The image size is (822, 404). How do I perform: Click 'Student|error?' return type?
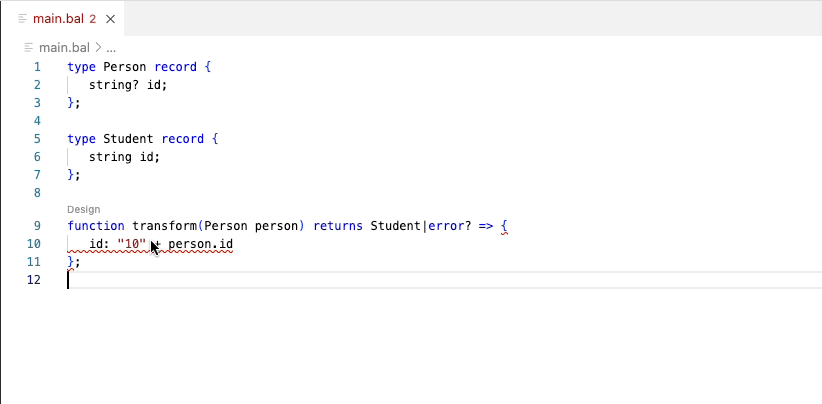(x=421, y=226)
